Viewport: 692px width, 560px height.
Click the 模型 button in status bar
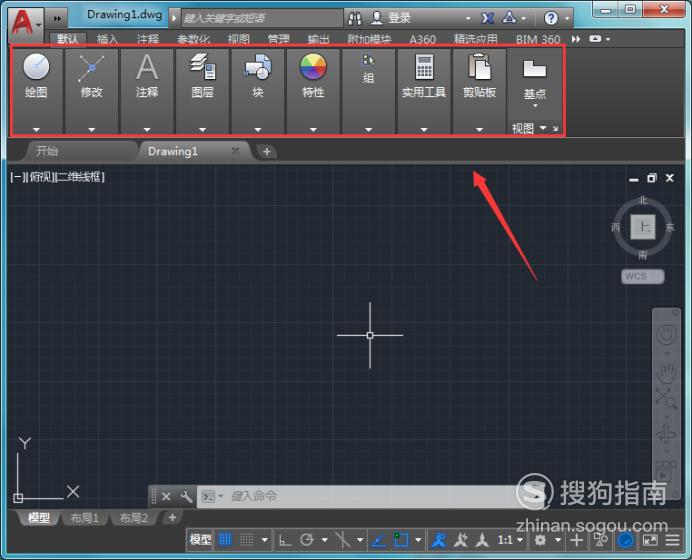[x=200, y=540]
